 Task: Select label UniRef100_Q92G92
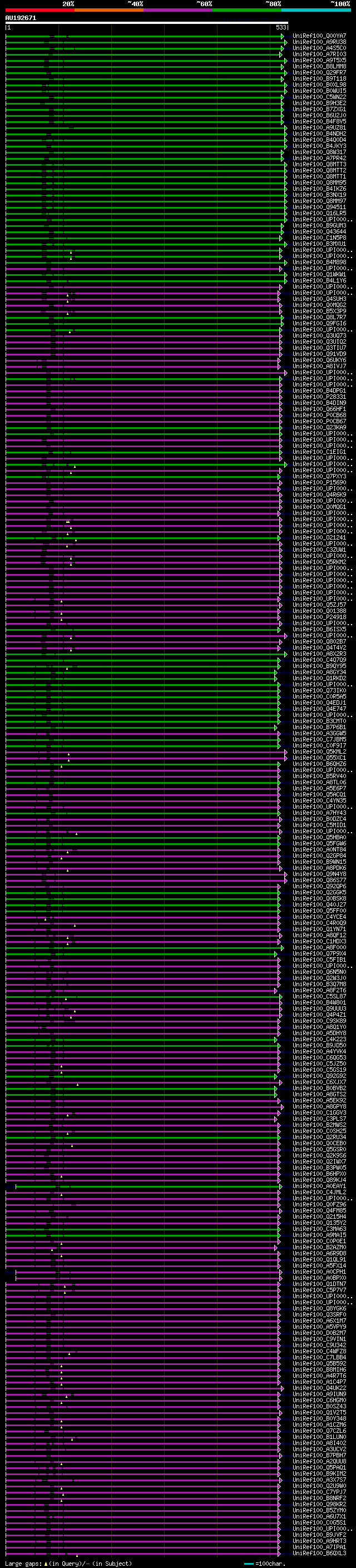pyautogui.click(x=319, y=1076)
